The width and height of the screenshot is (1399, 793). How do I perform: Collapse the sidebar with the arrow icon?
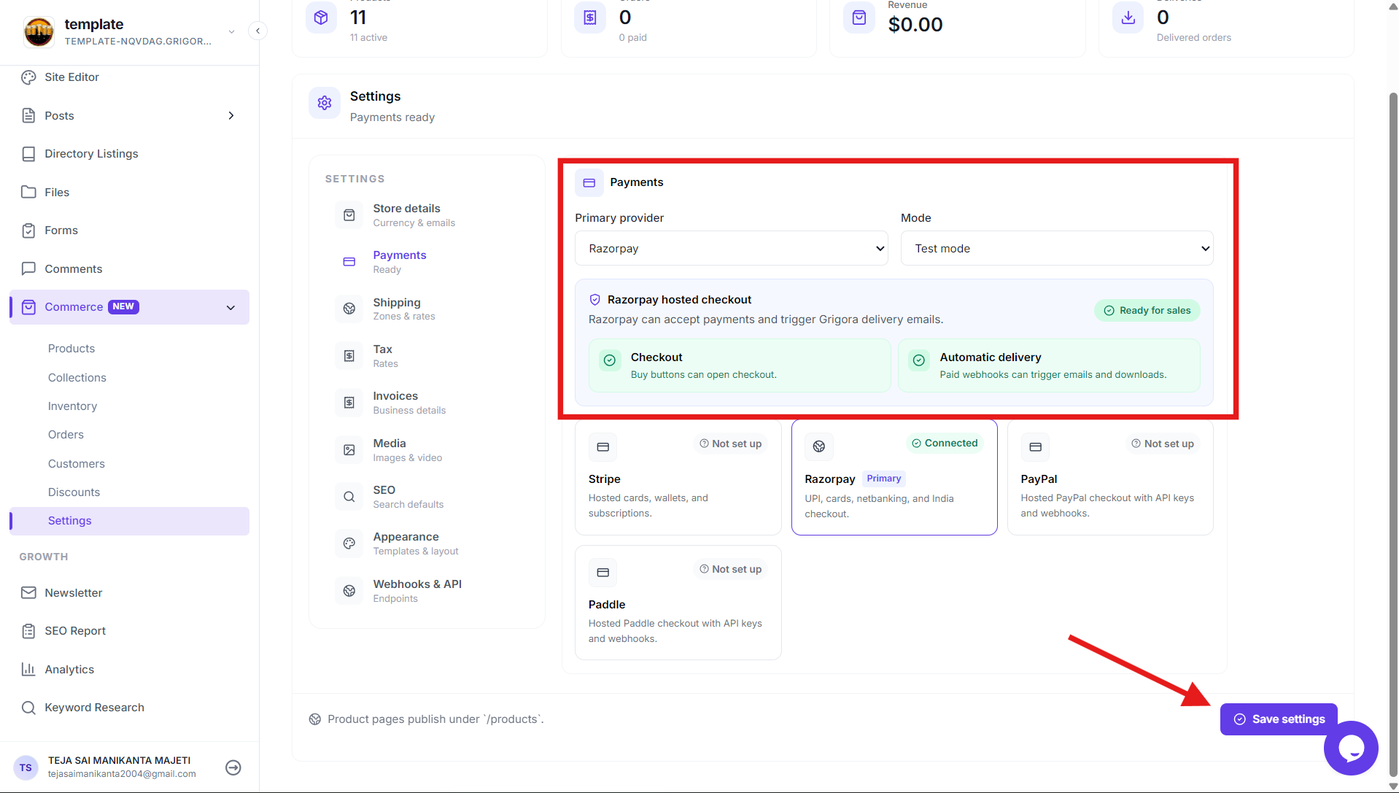coord(258,31)
